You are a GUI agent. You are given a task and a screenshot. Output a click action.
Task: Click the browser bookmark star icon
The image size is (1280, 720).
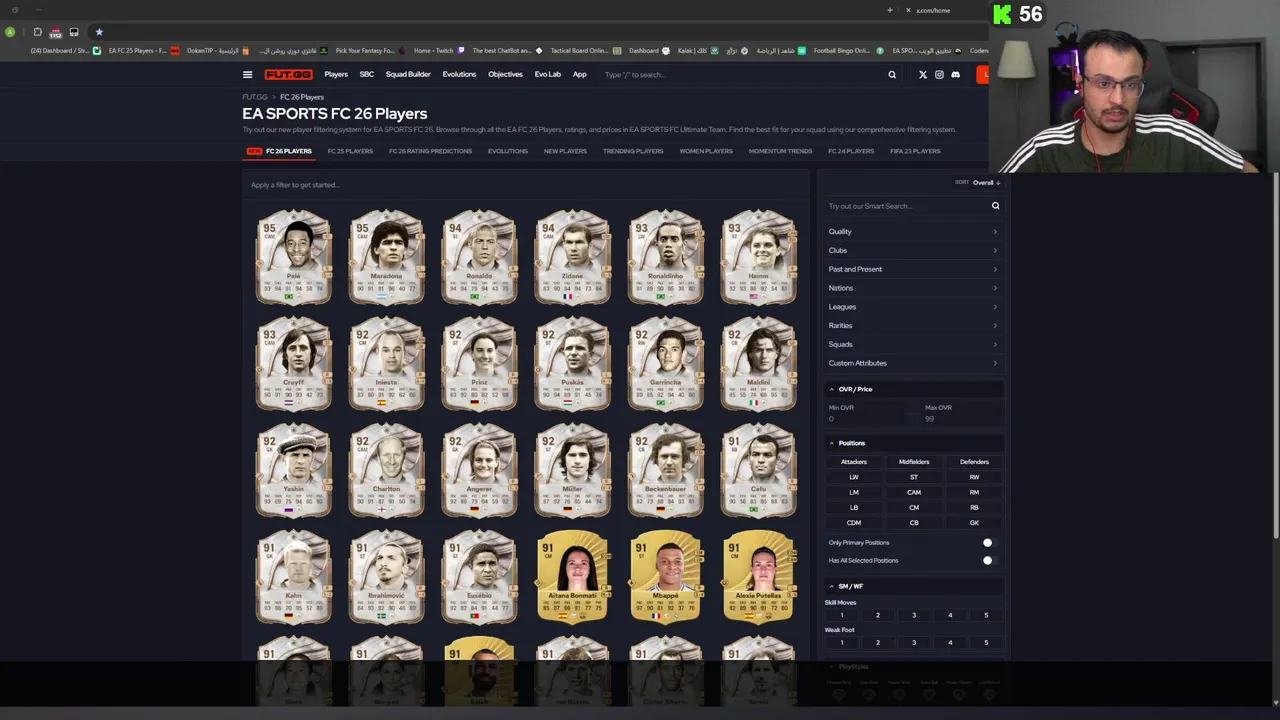[99, 32]
